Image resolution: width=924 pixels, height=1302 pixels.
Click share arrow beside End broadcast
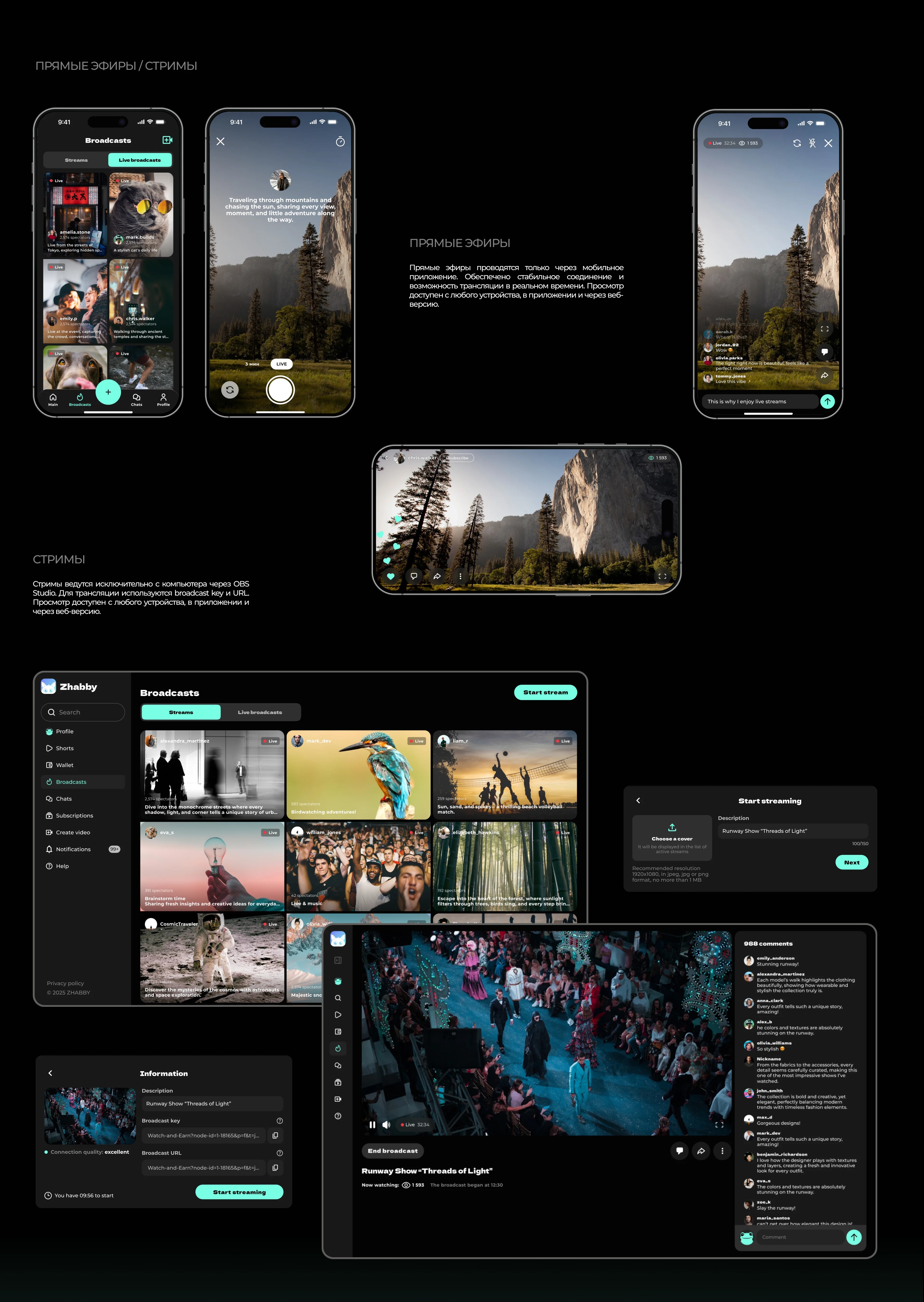701,1151
